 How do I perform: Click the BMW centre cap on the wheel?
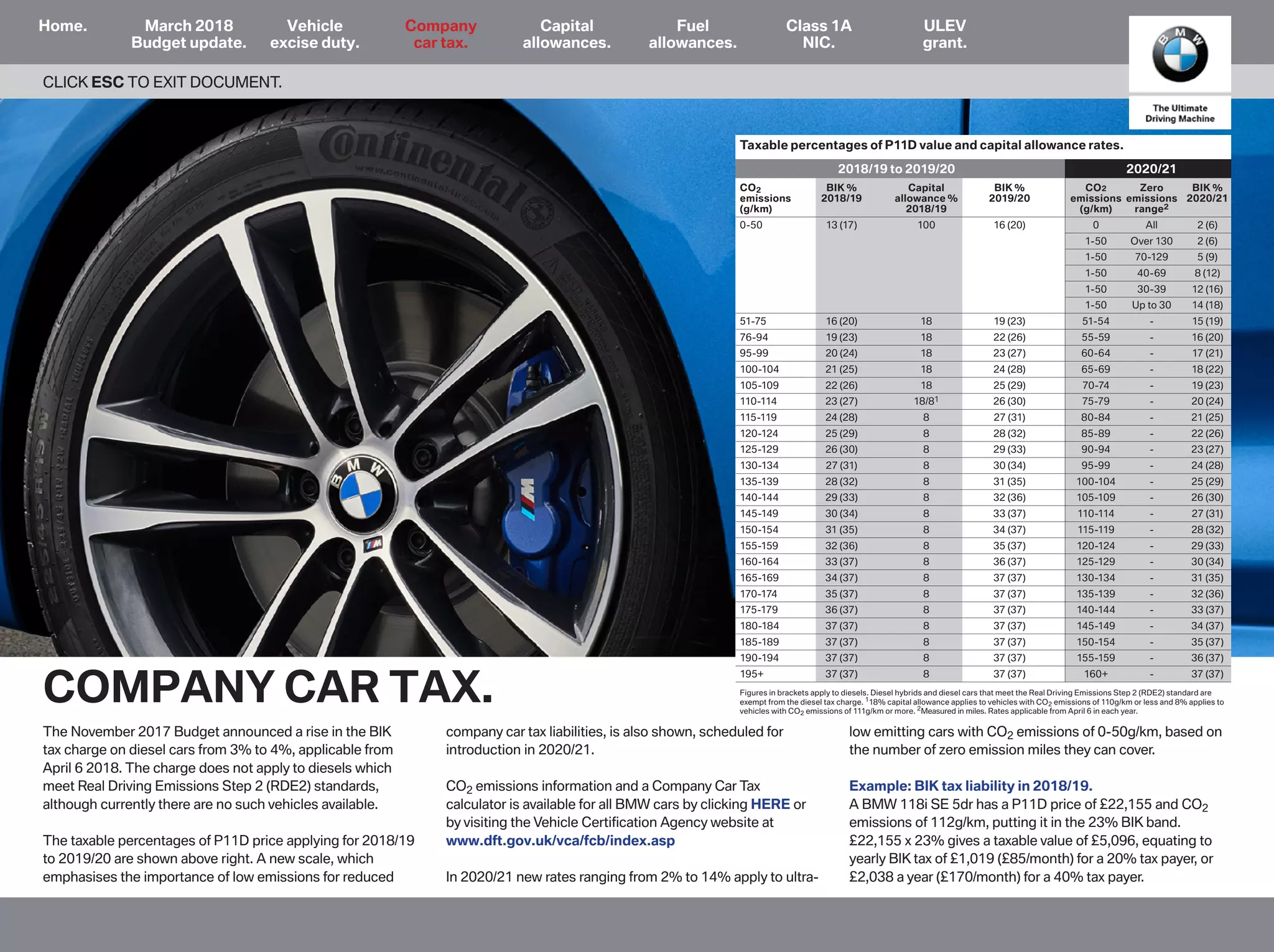coord(363,496)
